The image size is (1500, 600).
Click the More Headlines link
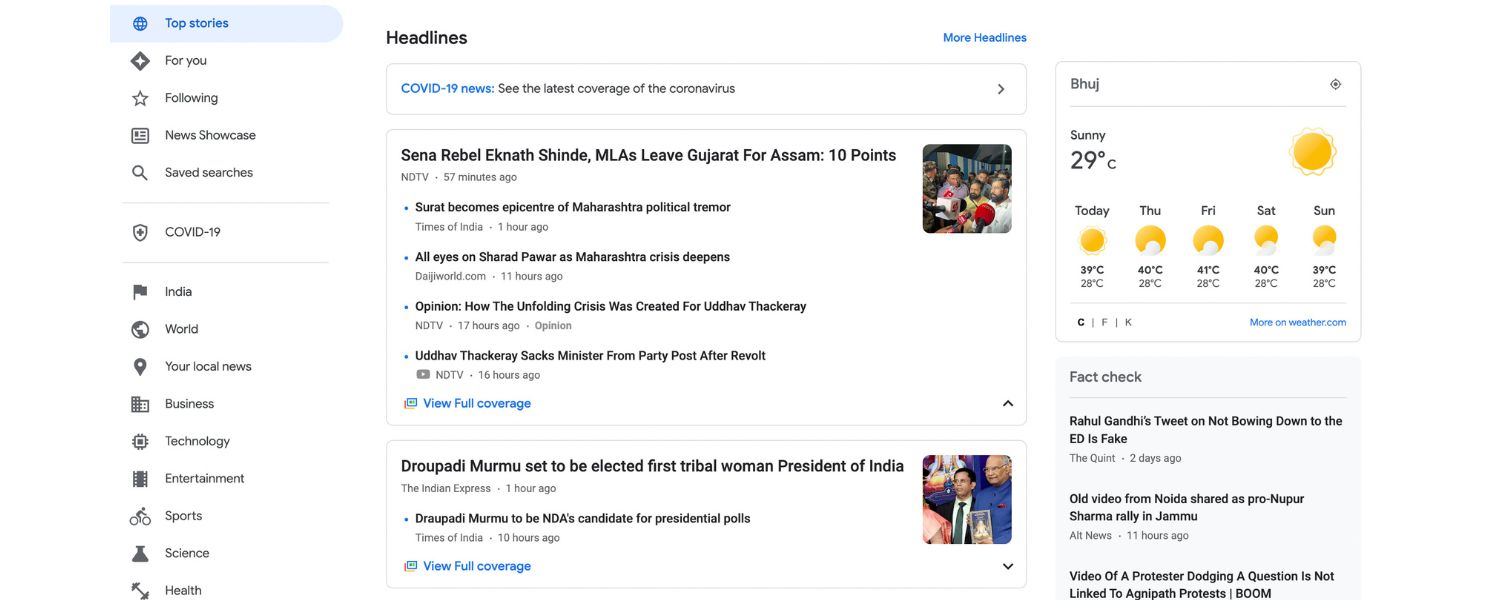click(x=984, y=38)
